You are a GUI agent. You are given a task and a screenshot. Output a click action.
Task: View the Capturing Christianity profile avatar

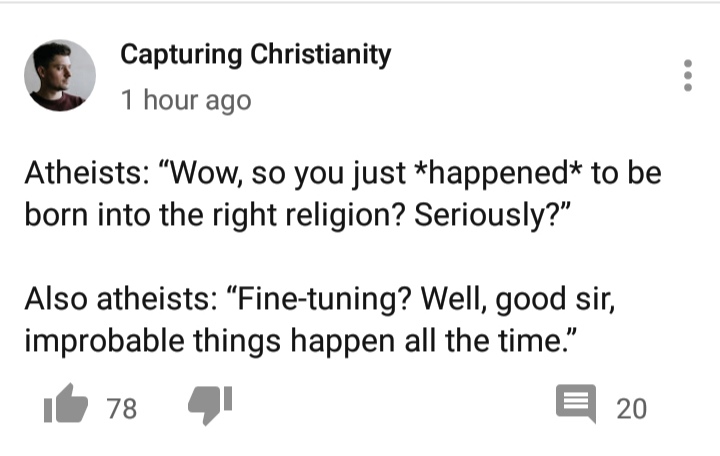pos(60,75)
